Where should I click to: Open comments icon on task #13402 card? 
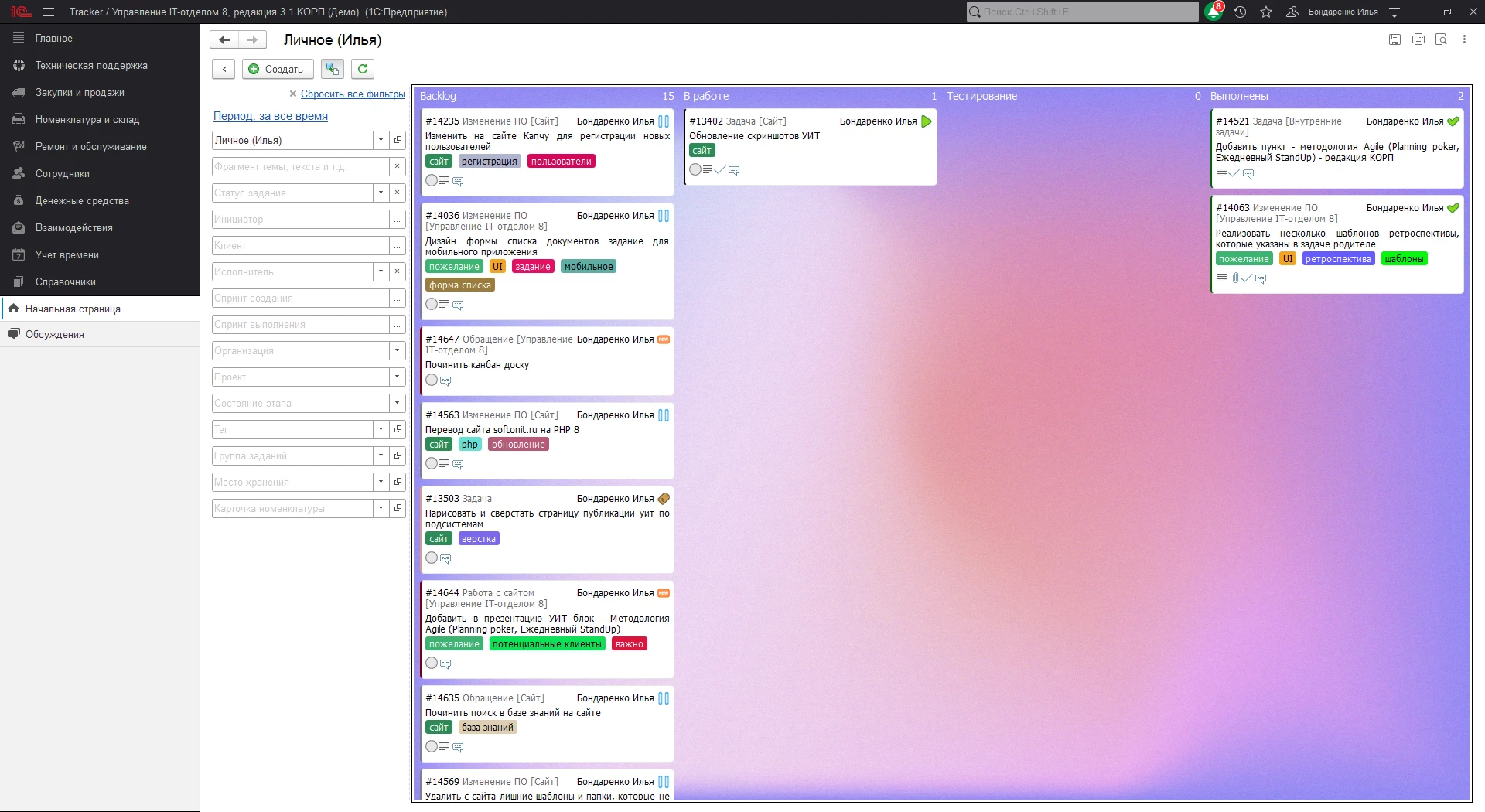pyautogui.click(x=734, y=170)
